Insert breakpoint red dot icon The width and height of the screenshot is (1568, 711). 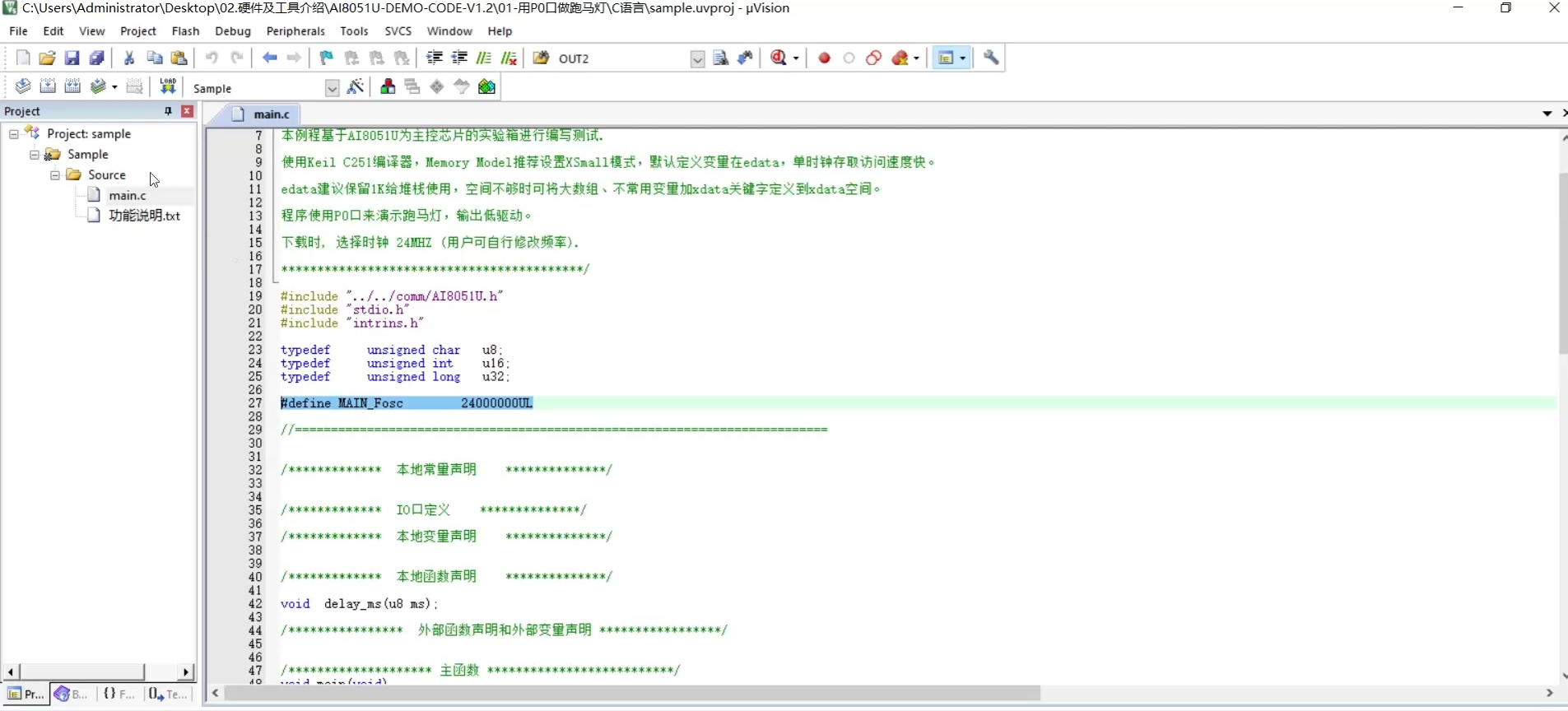[824, 58]
